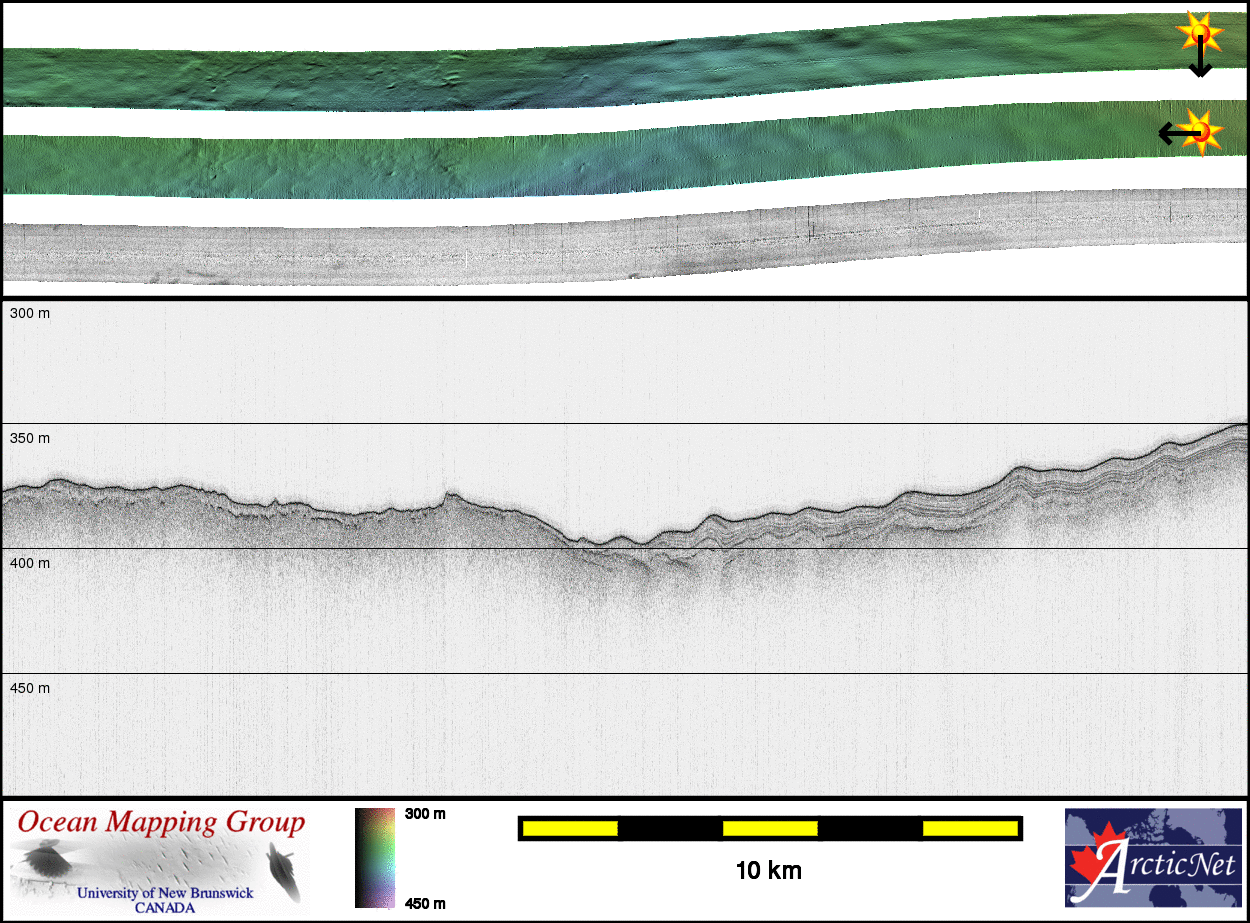
Task: Click the 450 m label beside the color legend
Action: [424, 904]
